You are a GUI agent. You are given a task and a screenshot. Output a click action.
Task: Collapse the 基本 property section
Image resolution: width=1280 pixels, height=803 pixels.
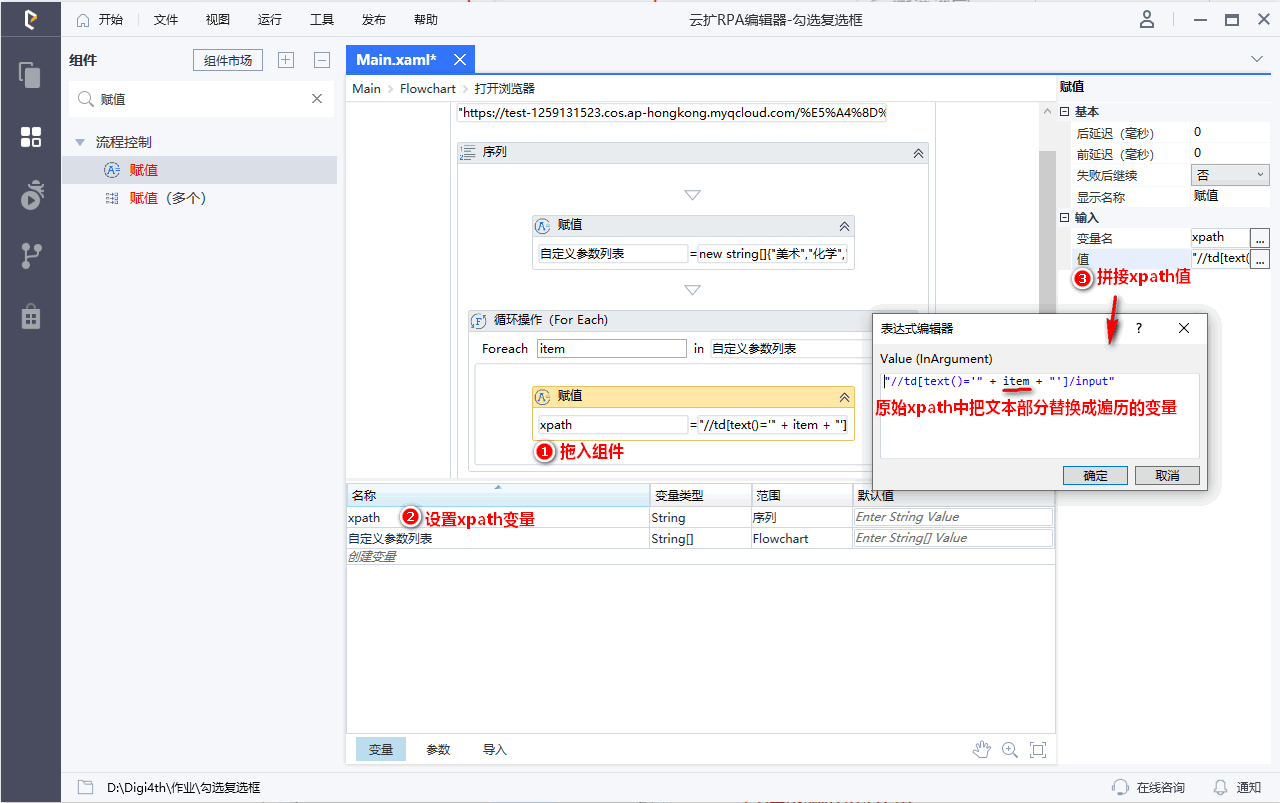pos(1065,112)
